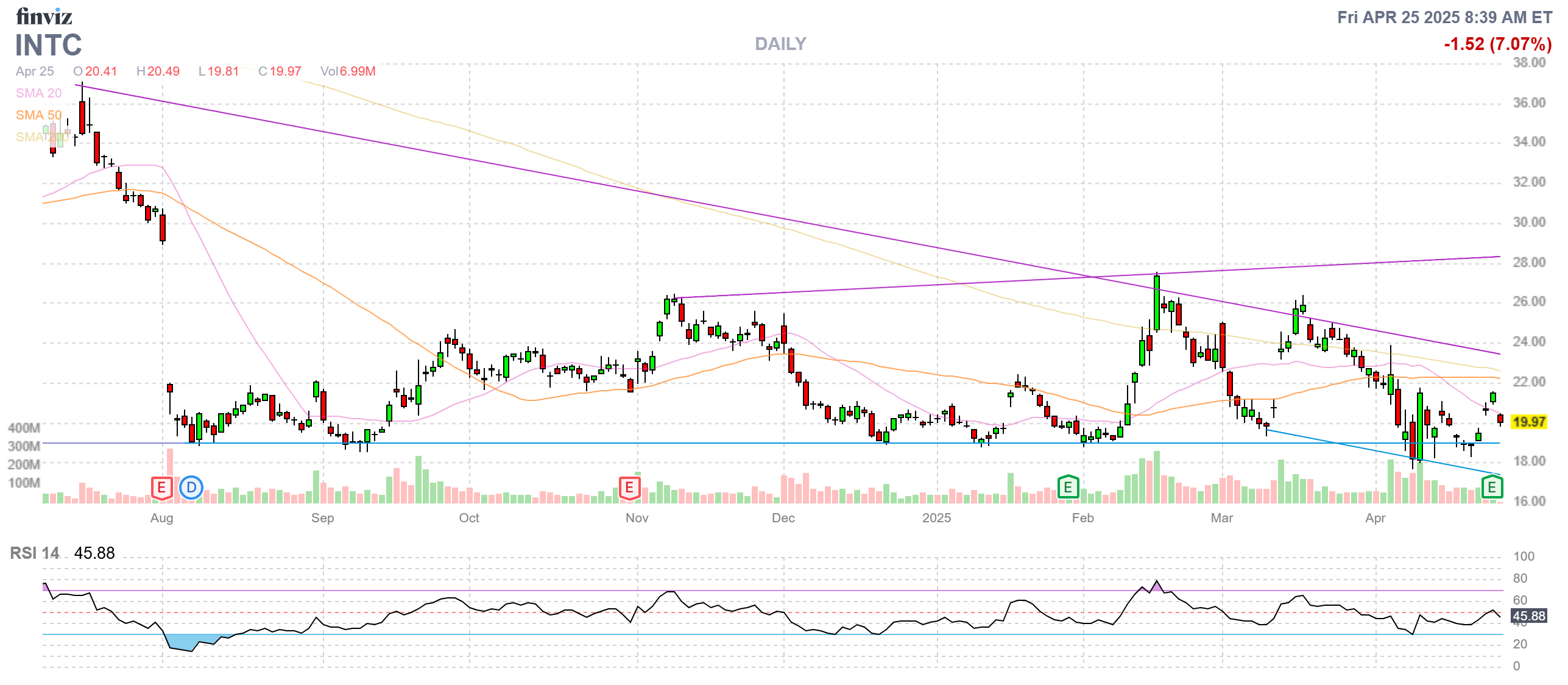Click the blue dividend D marker

pyautogui.click(x=191, y=488)
